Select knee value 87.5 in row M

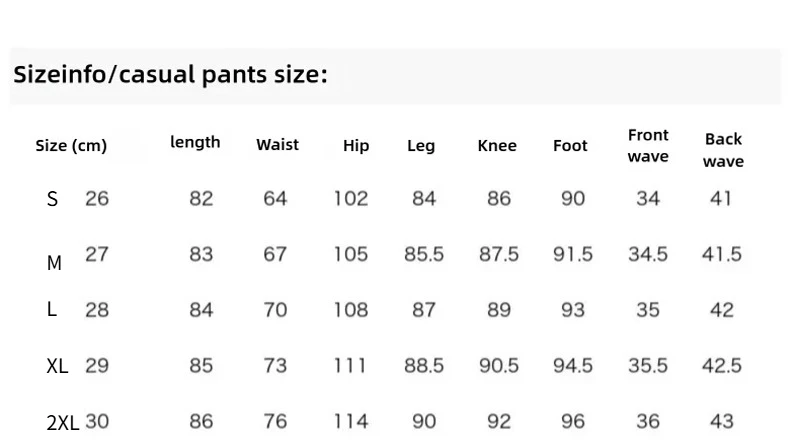tap(499, 254)
